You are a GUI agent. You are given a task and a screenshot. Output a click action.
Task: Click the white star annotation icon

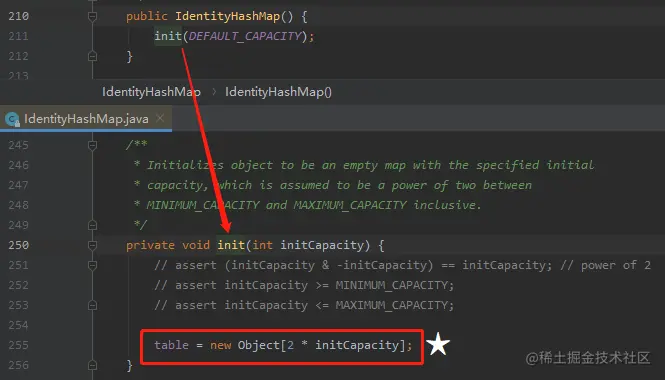(438, 344)
